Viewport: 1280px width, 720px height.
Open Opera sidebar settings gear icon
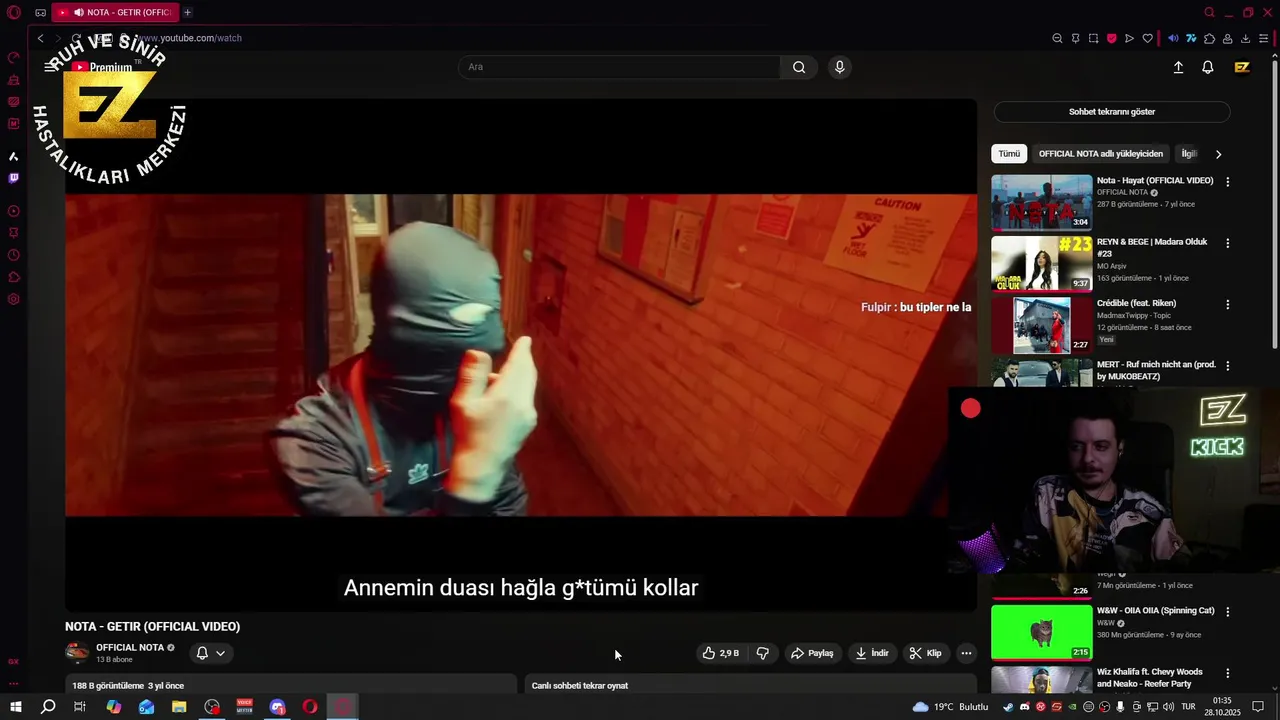(x=13, y=299)
